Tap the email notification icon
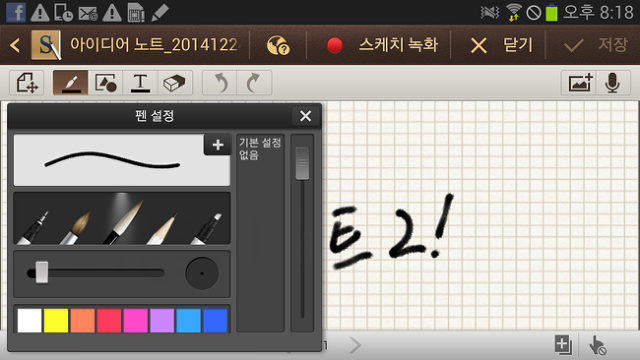 (x=88, y=13)
